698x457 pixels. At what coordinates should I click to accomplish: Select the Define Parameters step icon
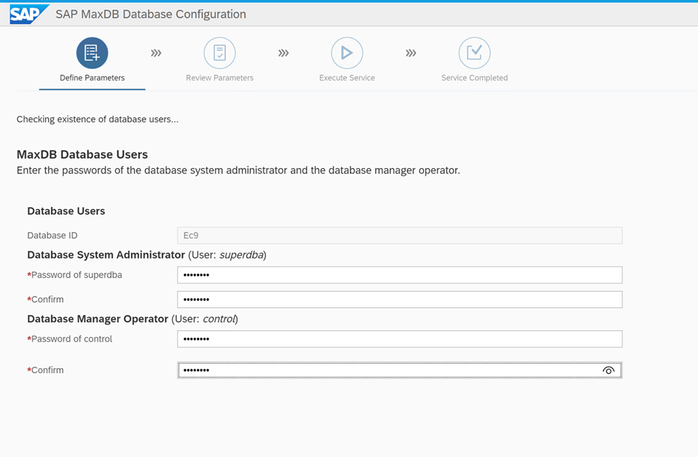click(x=92, y=53)
